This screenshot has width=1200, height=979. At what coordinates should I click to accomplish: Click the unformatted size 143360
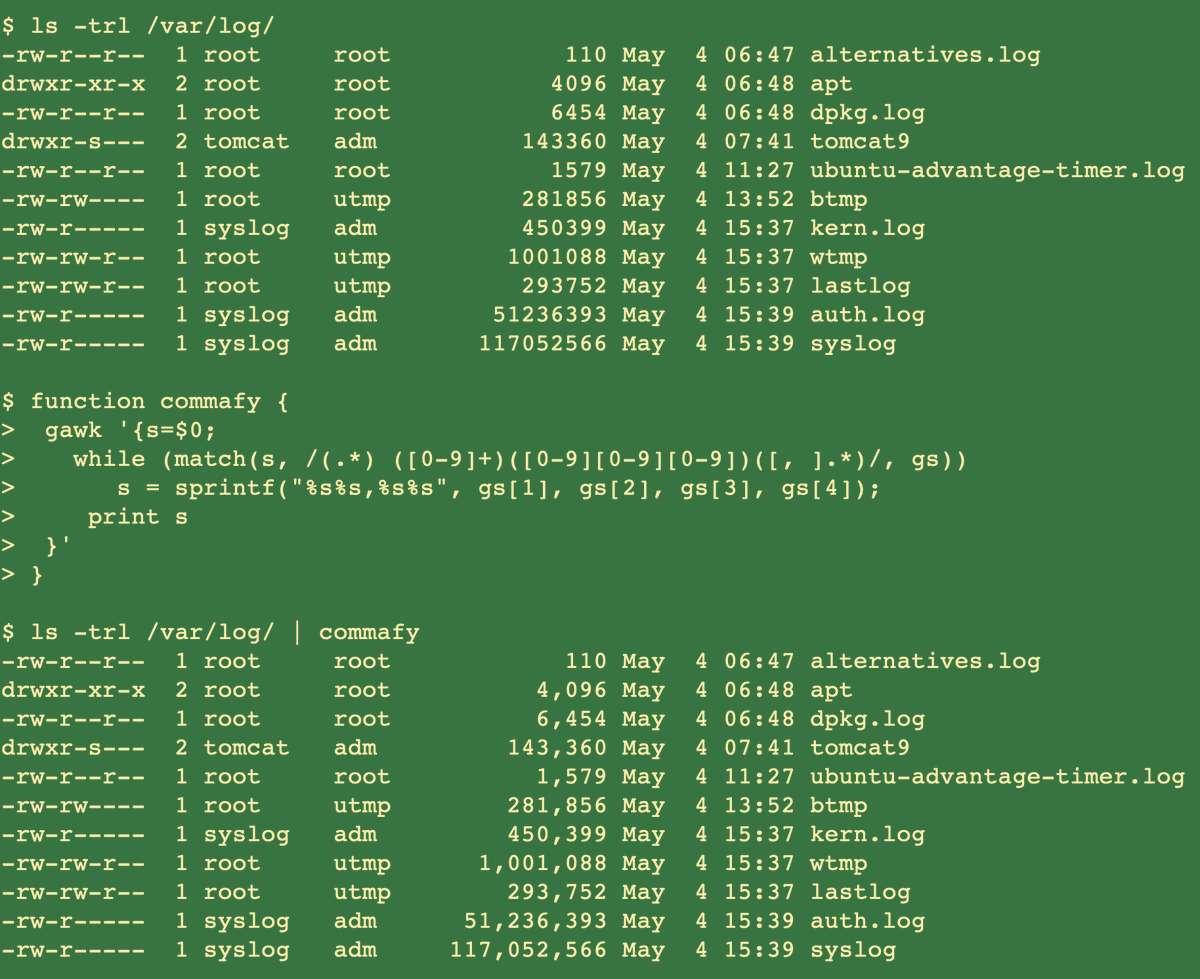[x=564, y=141]
